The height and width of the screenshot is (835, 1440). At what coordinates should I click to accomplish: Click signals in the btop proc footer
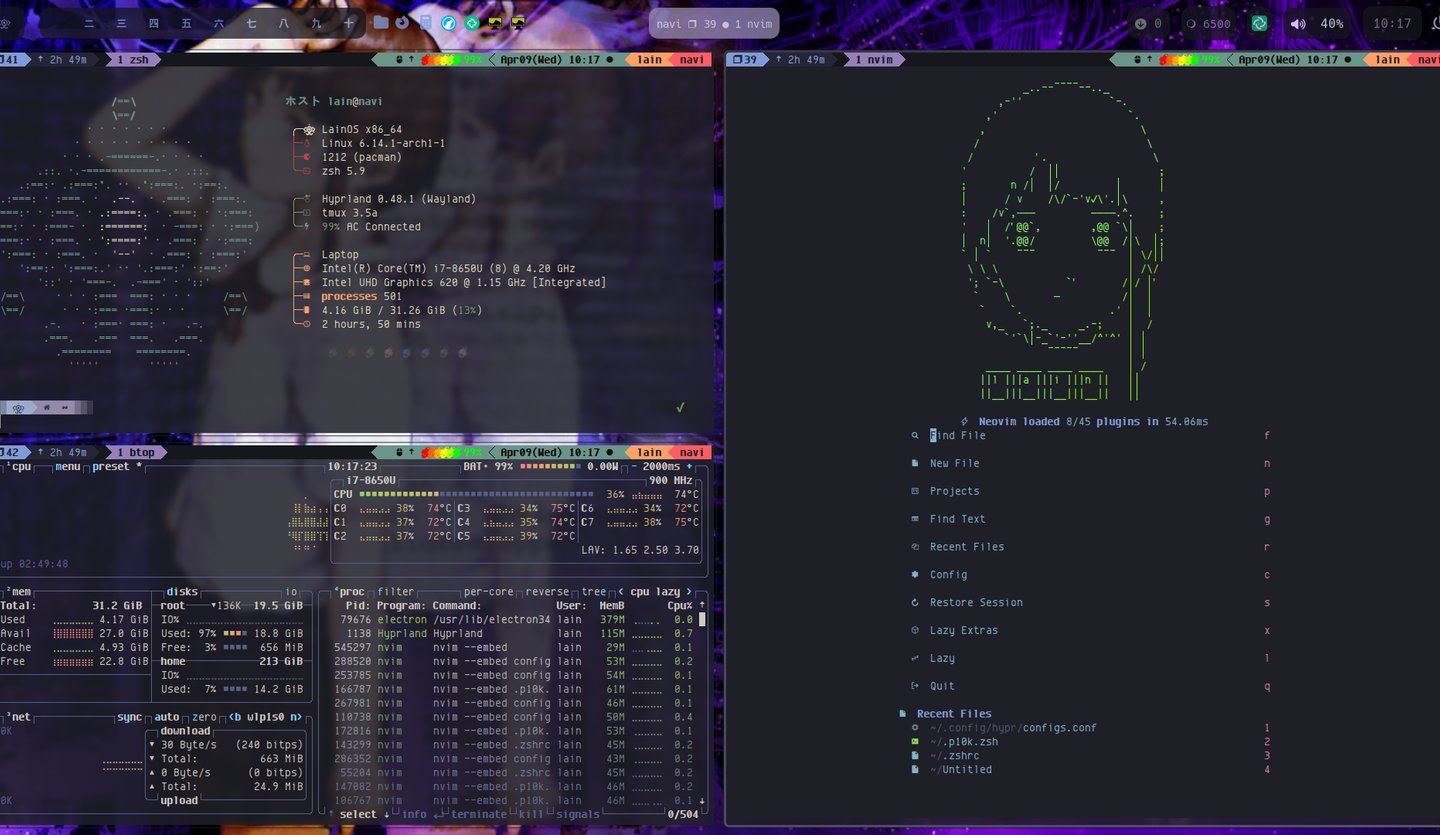(576, 814)
